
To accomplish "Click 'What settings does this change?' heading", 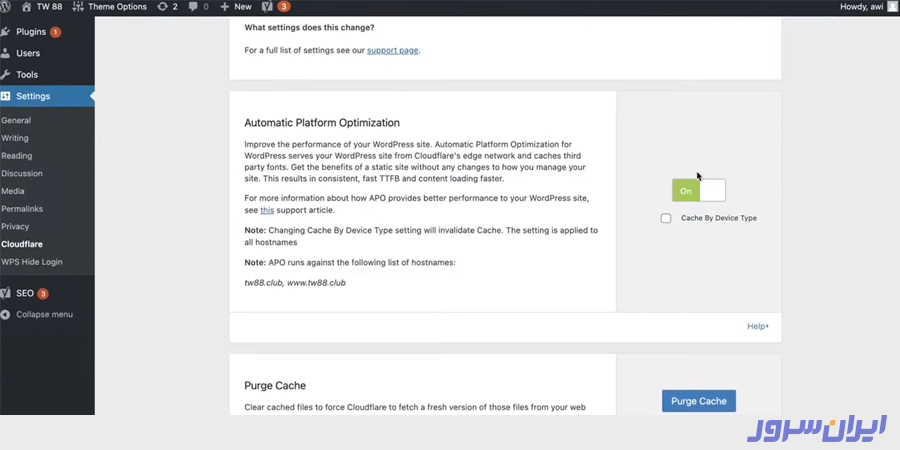I will click(x=309, y=27).
